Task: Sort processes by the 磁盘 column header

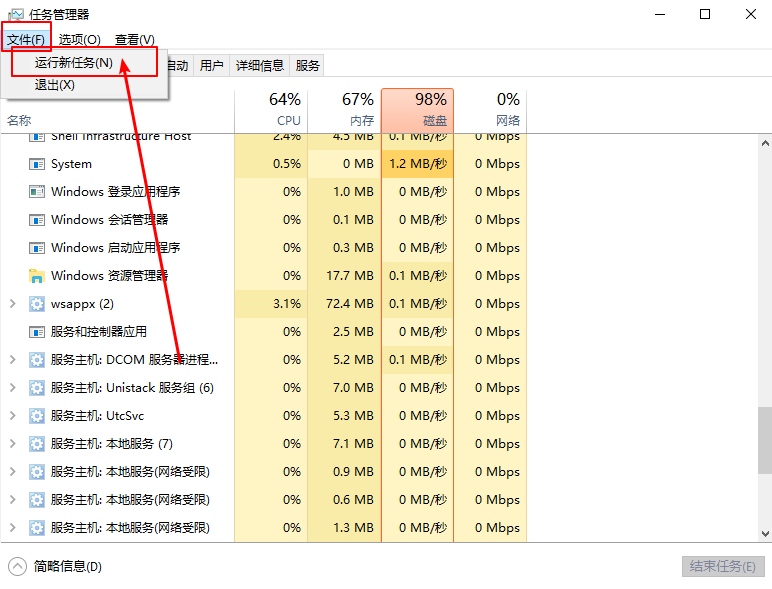Action: coord(417,110)
